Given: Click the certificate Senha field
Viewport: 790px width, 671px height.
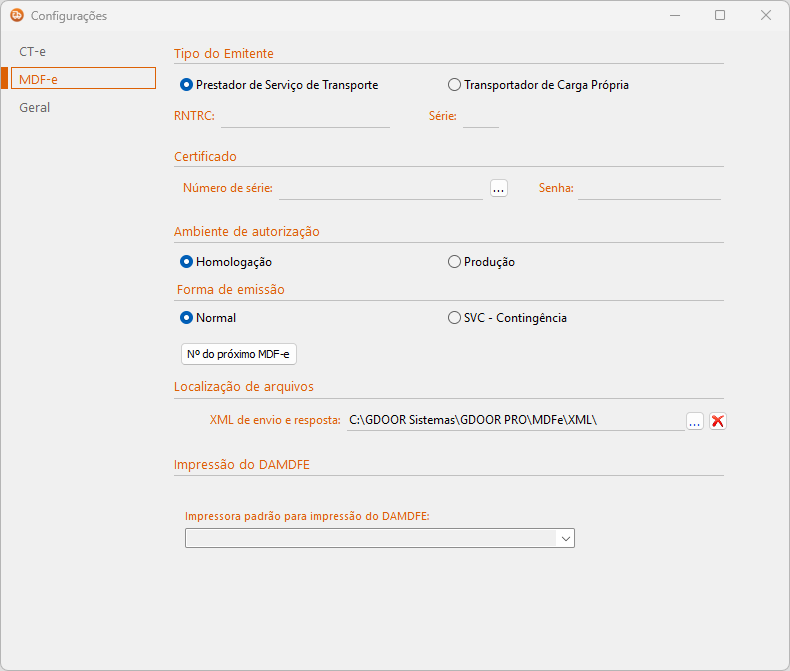Looking at the screenshot, I should (649, 188).
